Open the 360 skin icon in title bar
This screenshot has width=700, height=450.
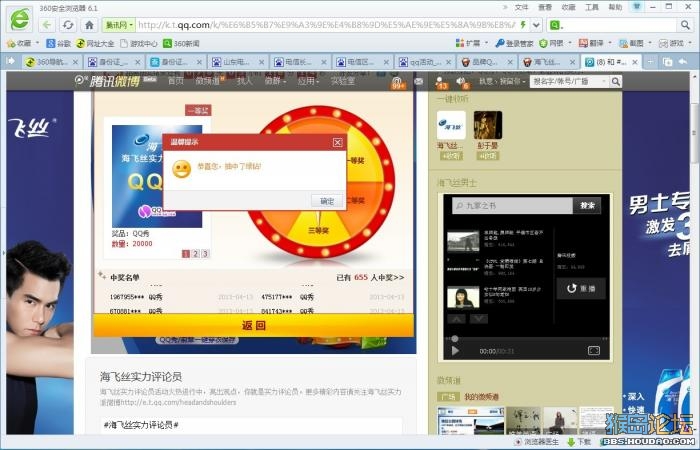tap(637, 7)
